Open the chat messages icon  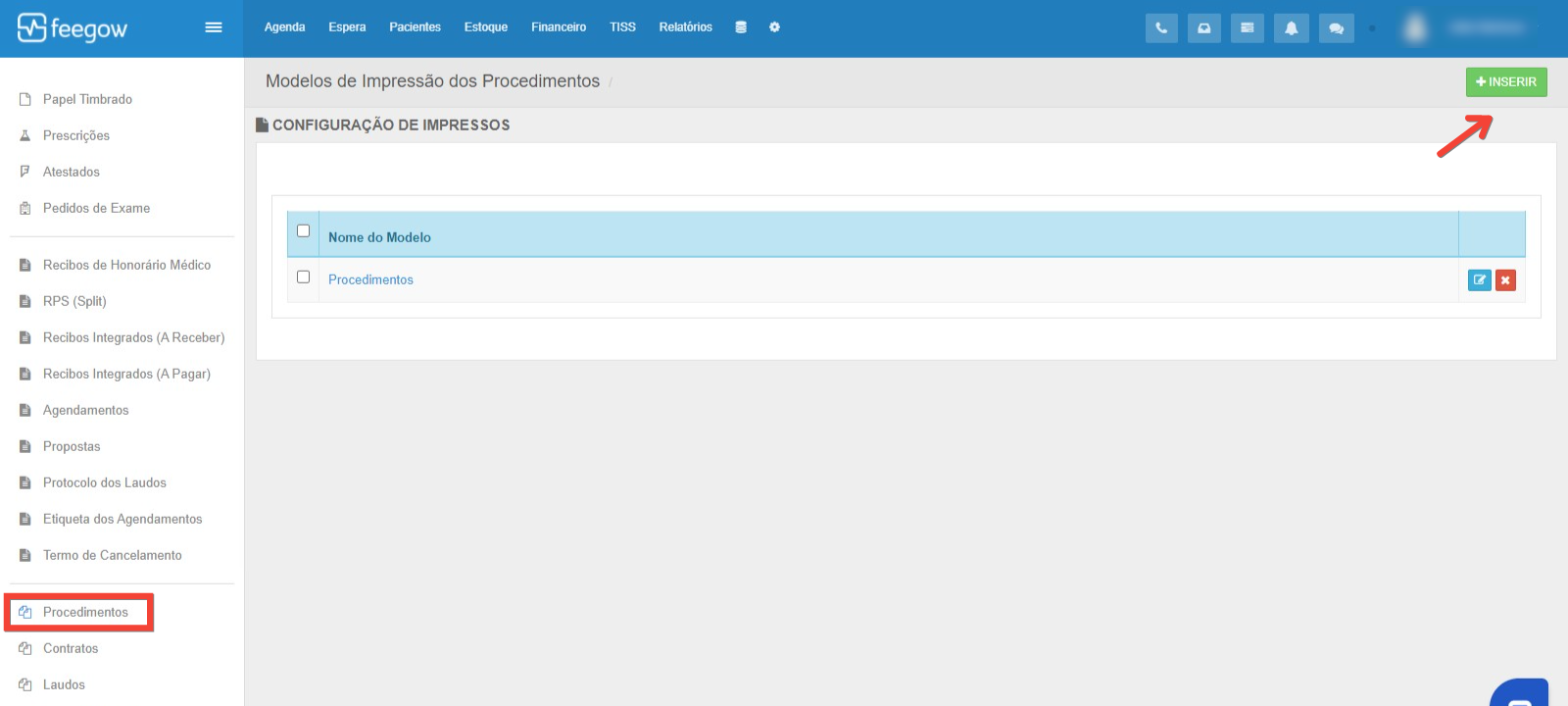point(1336,28)
